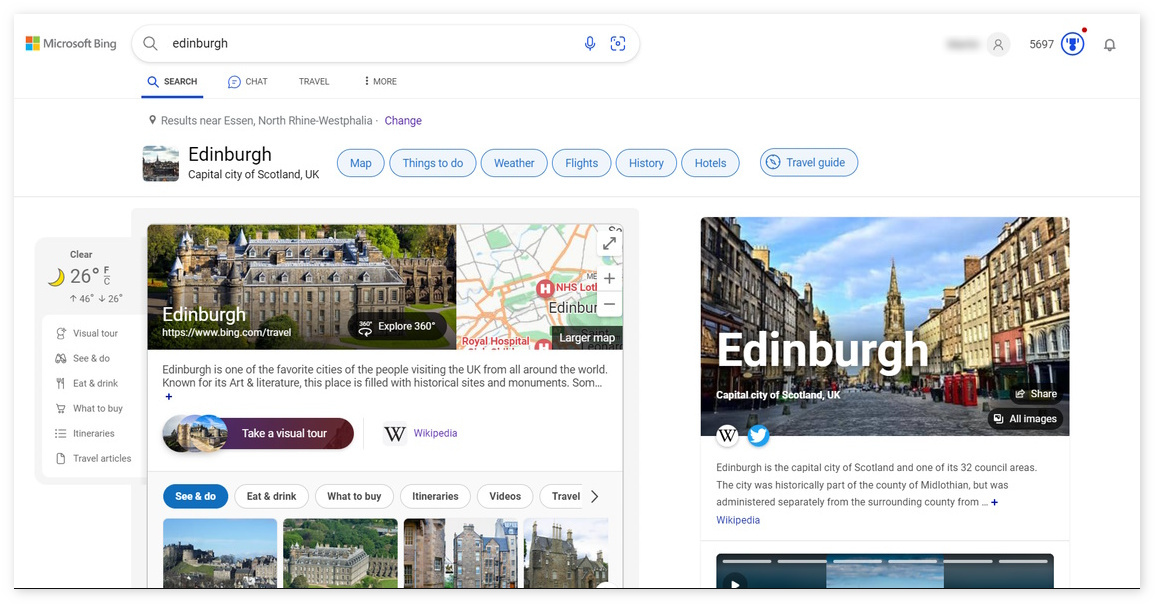Zoom out on the map
Image resolution: width=1155 pixels, height=604 pixels.
click(609, 305)
